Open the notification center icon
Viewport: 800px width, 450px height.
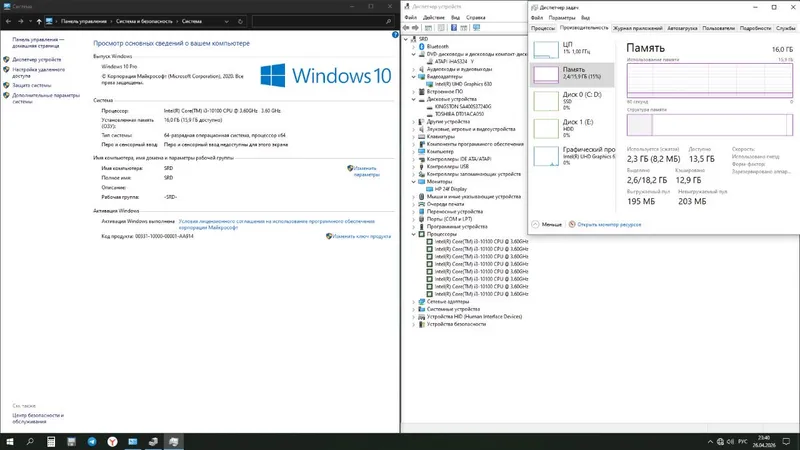tap(786, 442)
